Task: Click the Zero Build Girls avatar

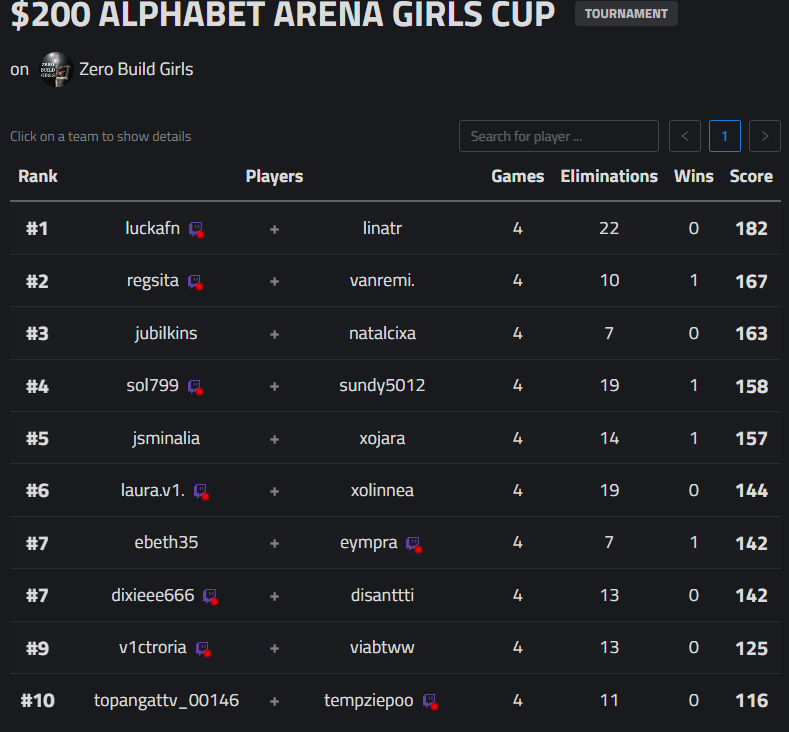Action: click(56, 69)
